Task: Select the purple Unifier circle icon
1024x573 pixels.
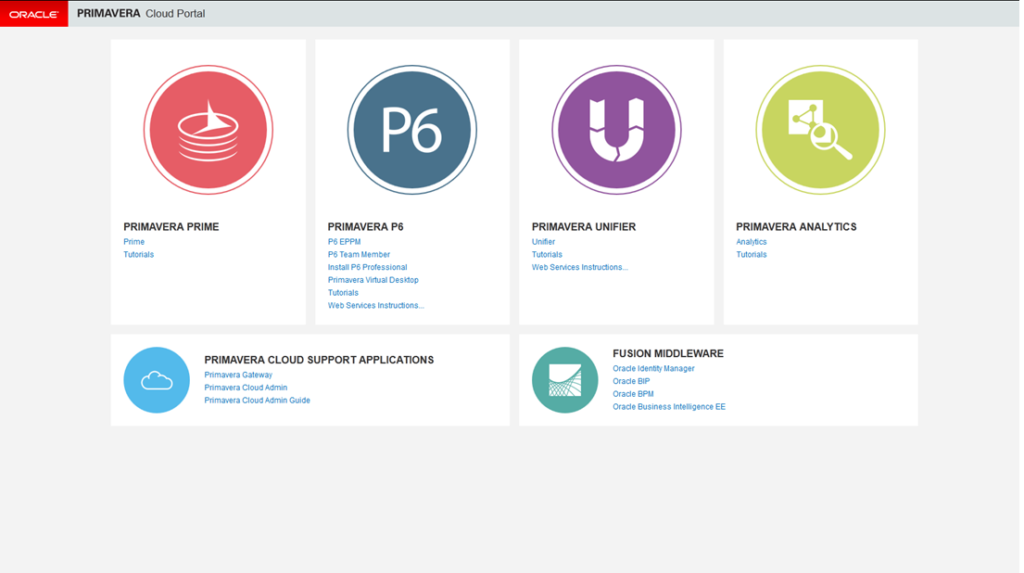Action: pyautogui.click(x=616, y=129)
